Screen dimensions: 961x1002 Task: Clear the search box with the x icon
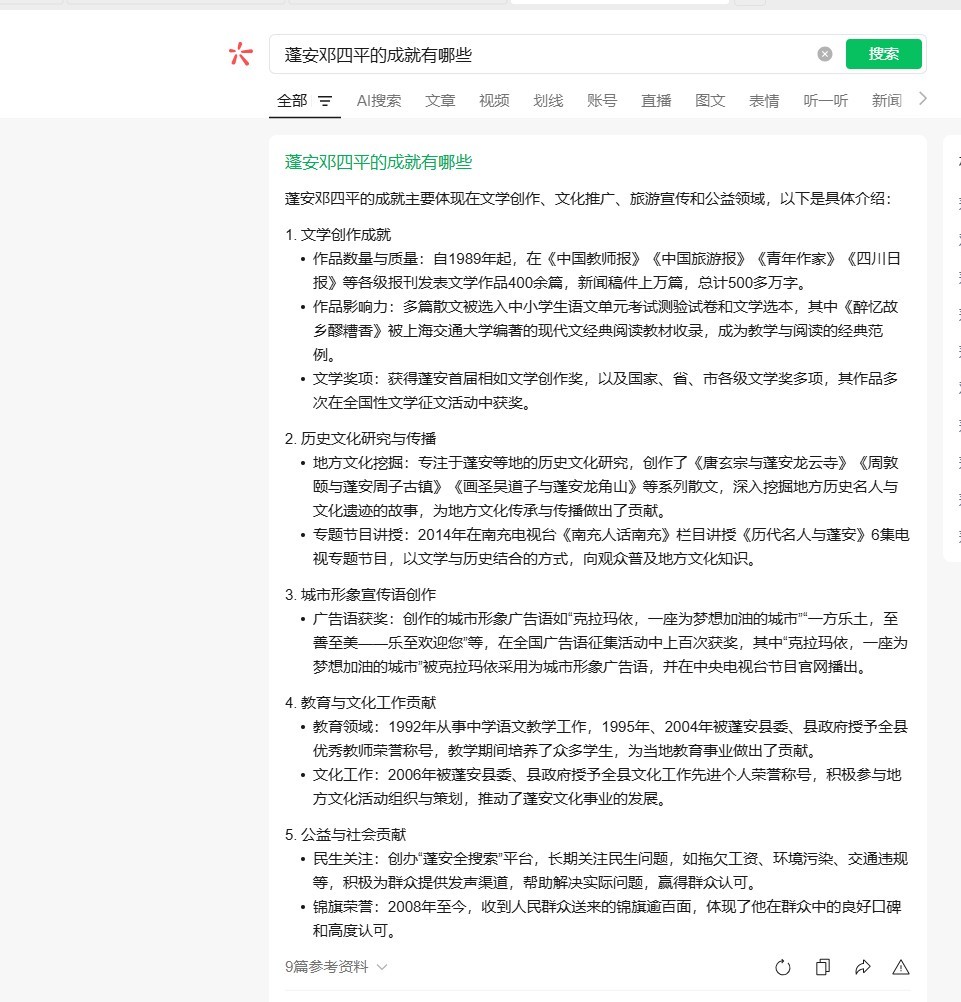click(x=824, y=54)
